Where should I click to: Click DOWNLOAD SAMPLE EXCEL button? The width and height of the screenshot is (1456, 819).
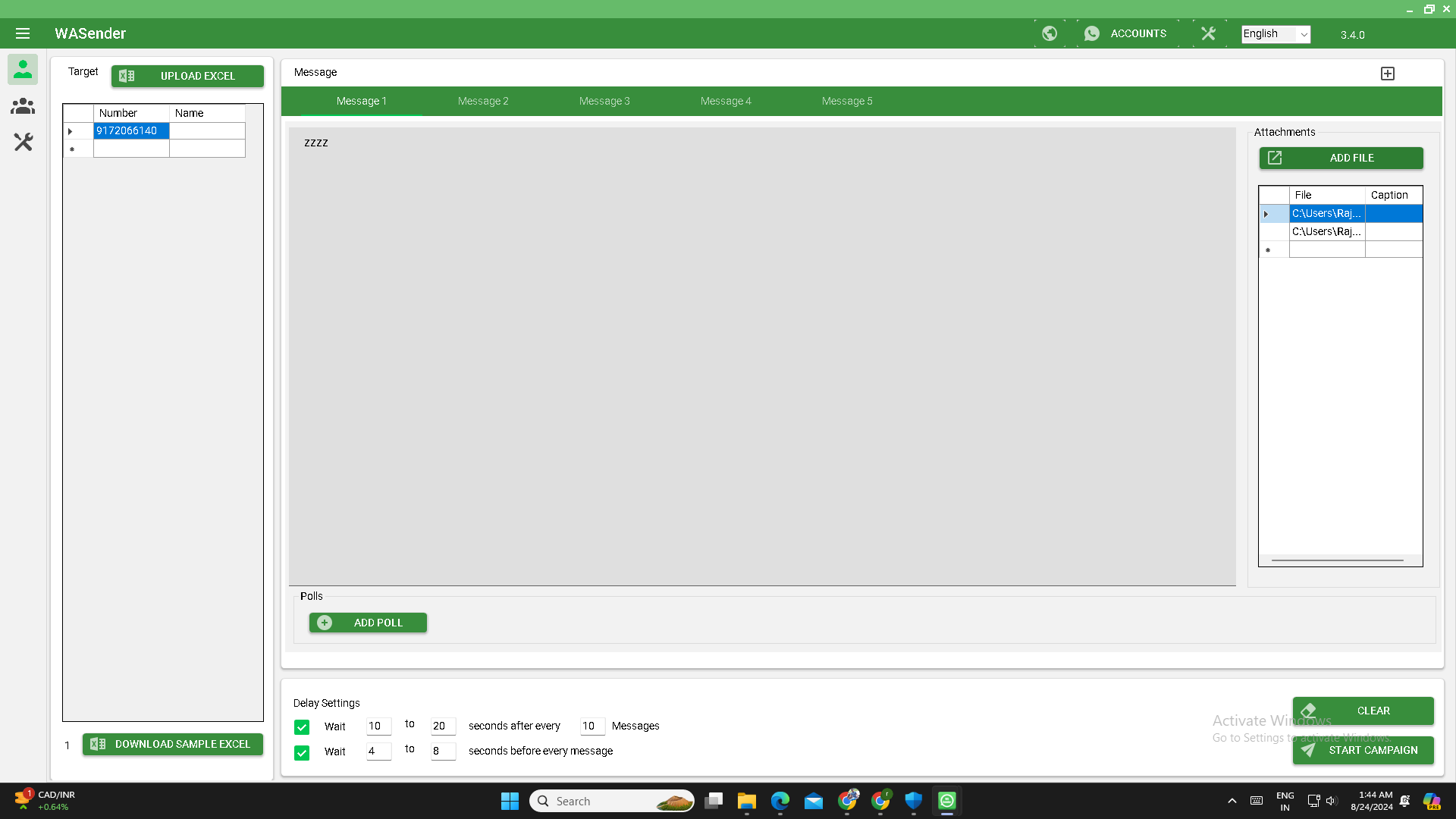point(172,744)
